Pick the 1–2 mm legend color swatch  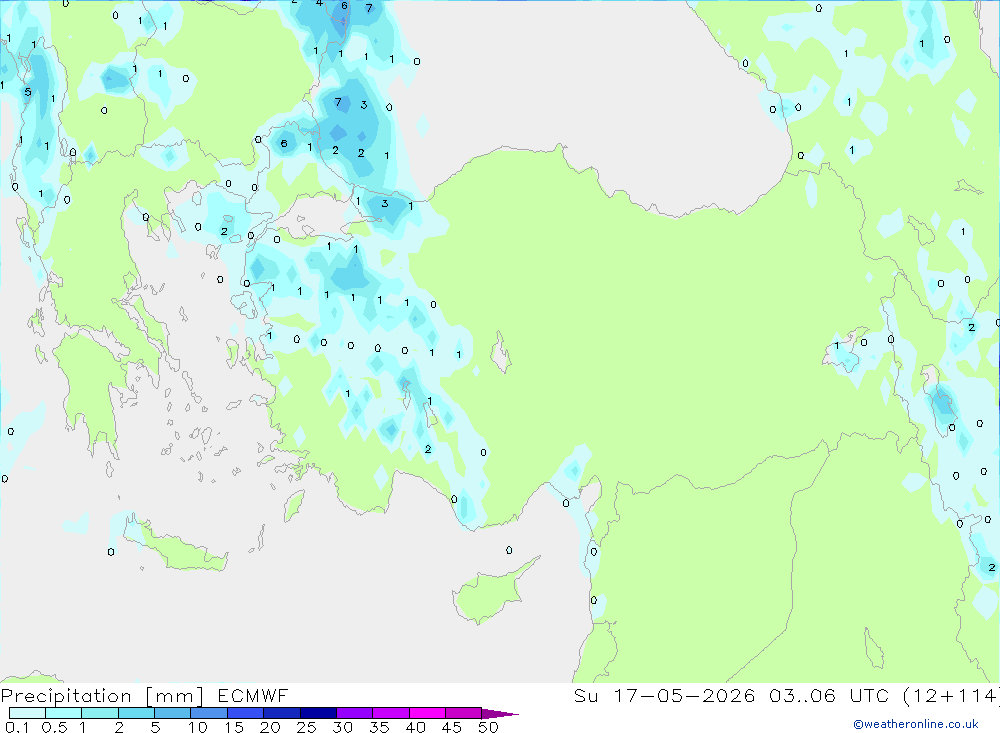99,713
